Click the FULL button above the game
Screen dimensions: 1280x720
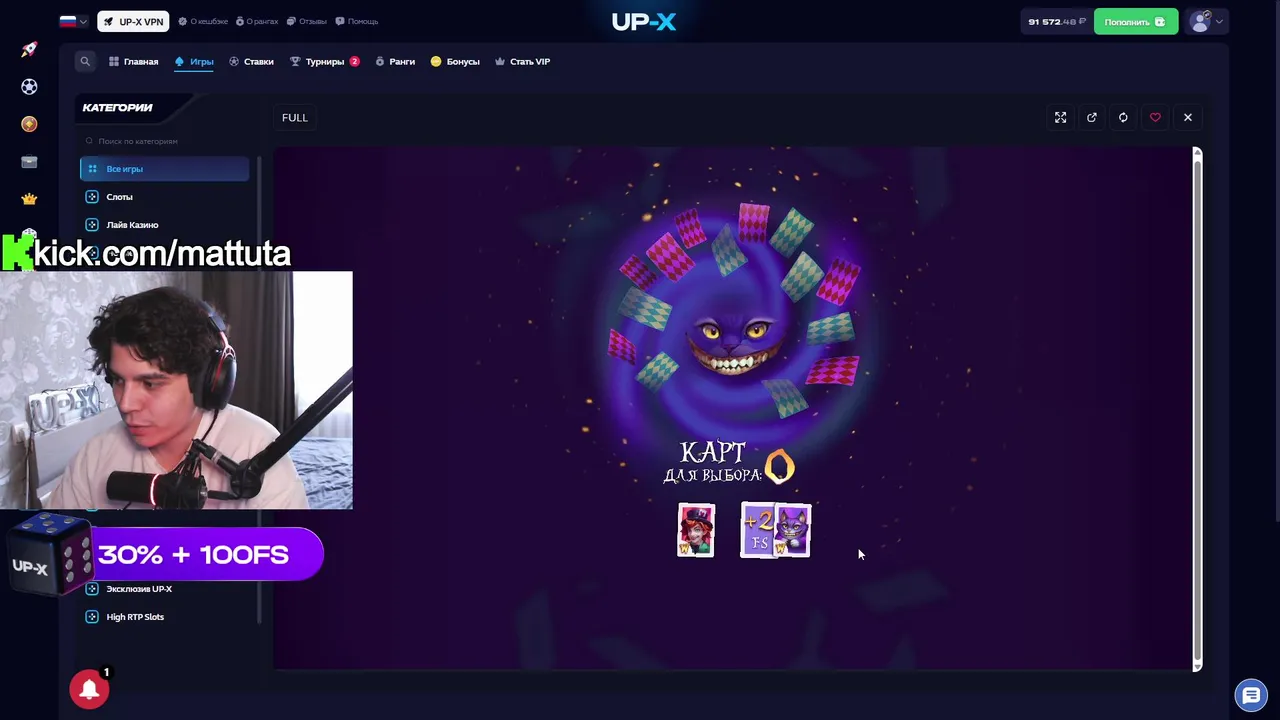(294, 117)
